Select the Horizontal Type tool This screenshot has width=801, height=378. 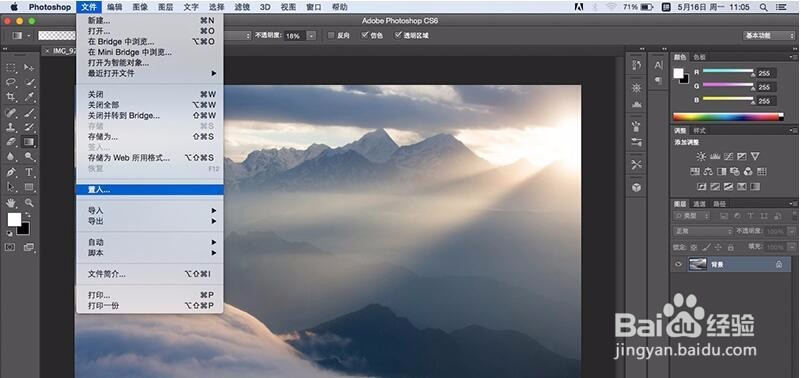tap(29, 172)
